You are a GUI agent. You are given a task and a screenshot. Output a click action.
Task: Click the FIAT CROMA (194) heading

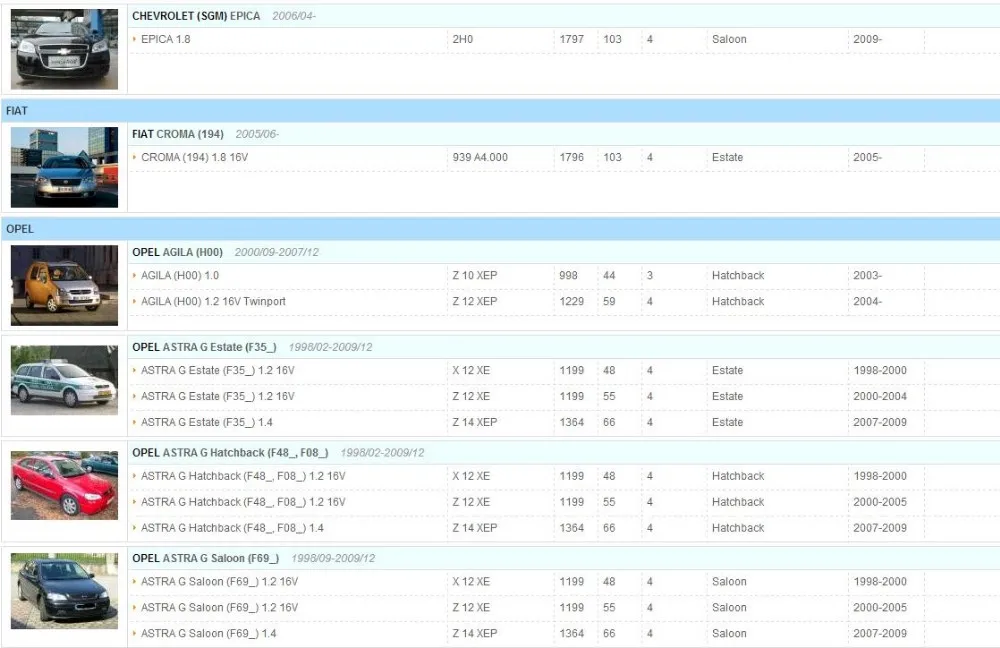[178, 134]
